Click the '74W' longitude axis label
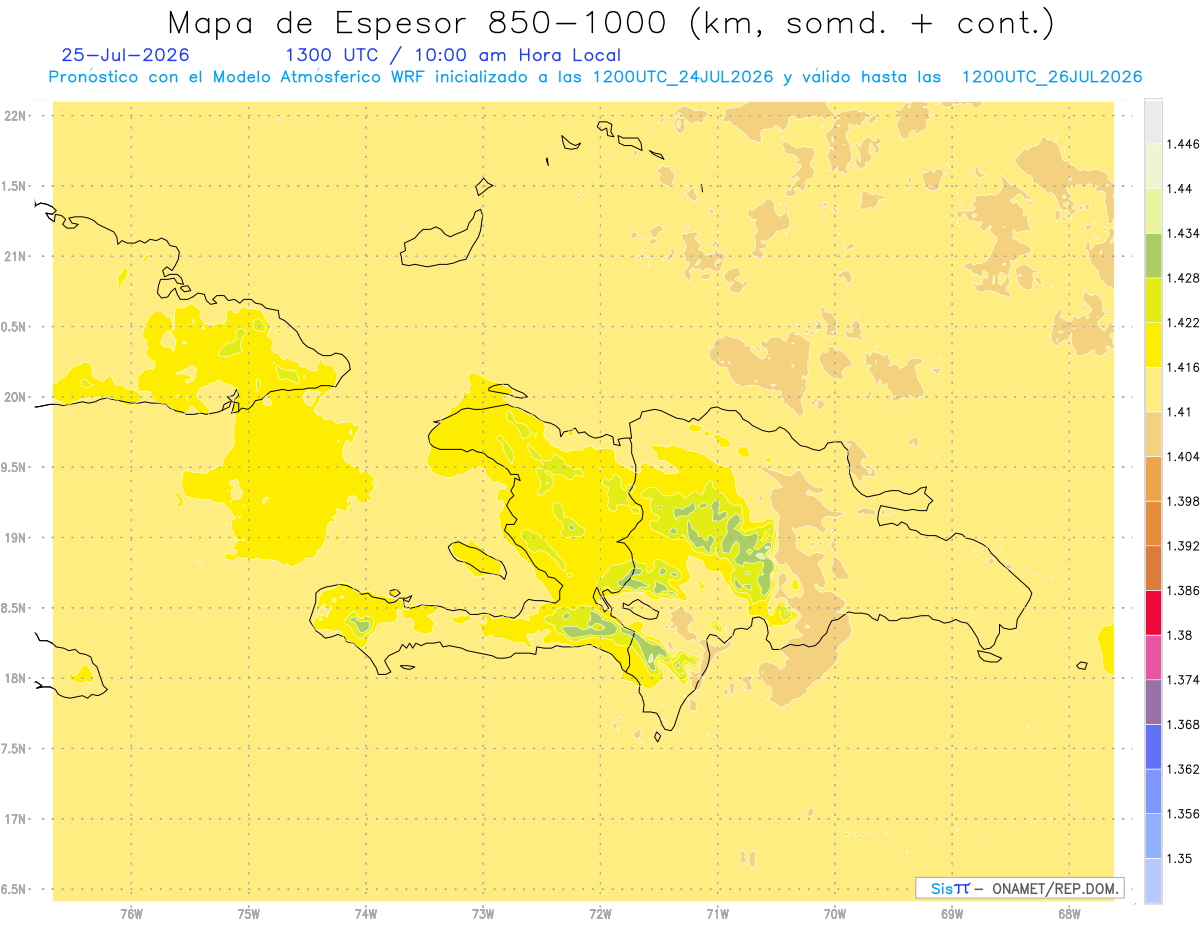 (366, 914)
